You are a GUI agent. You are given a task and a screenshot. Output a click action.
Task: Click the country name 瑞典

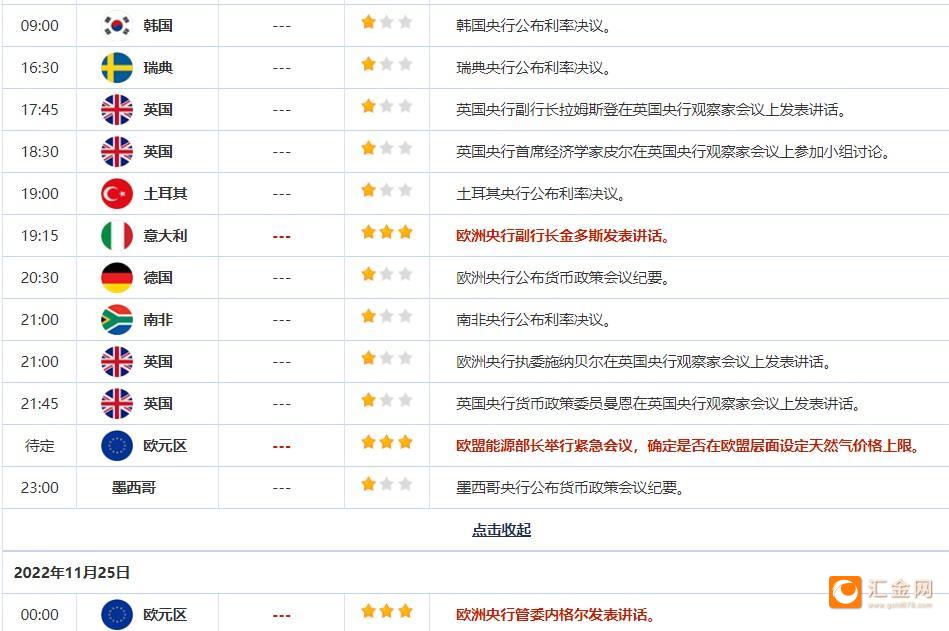[x=158, y=68]
